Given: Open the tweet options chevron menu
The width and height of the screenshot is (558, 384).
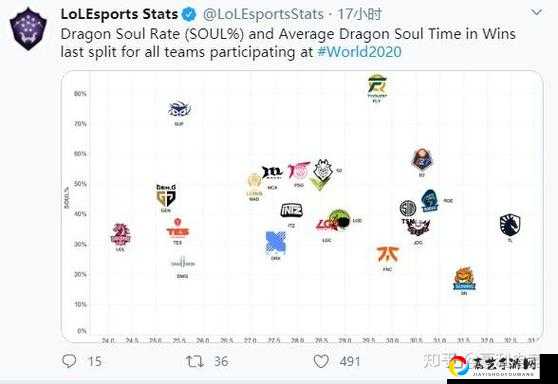Looking at the screenshot, I should click(x=536, y=12).
